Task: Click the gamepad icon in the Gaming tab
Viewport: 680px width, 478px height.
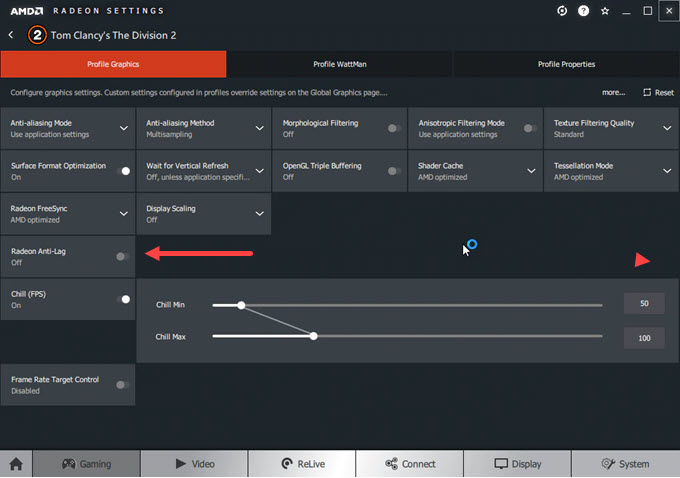Action: tap(69, 464)
